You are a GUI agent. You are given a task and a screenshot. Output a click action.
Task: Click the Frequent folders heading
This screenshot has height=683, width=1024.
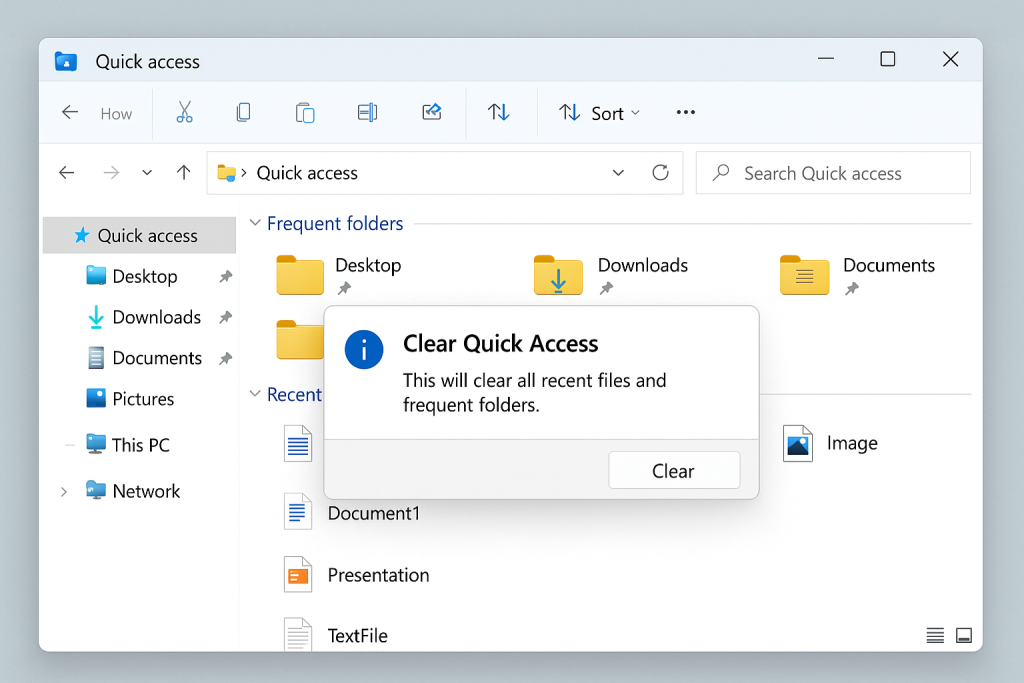tap(335, 223)
